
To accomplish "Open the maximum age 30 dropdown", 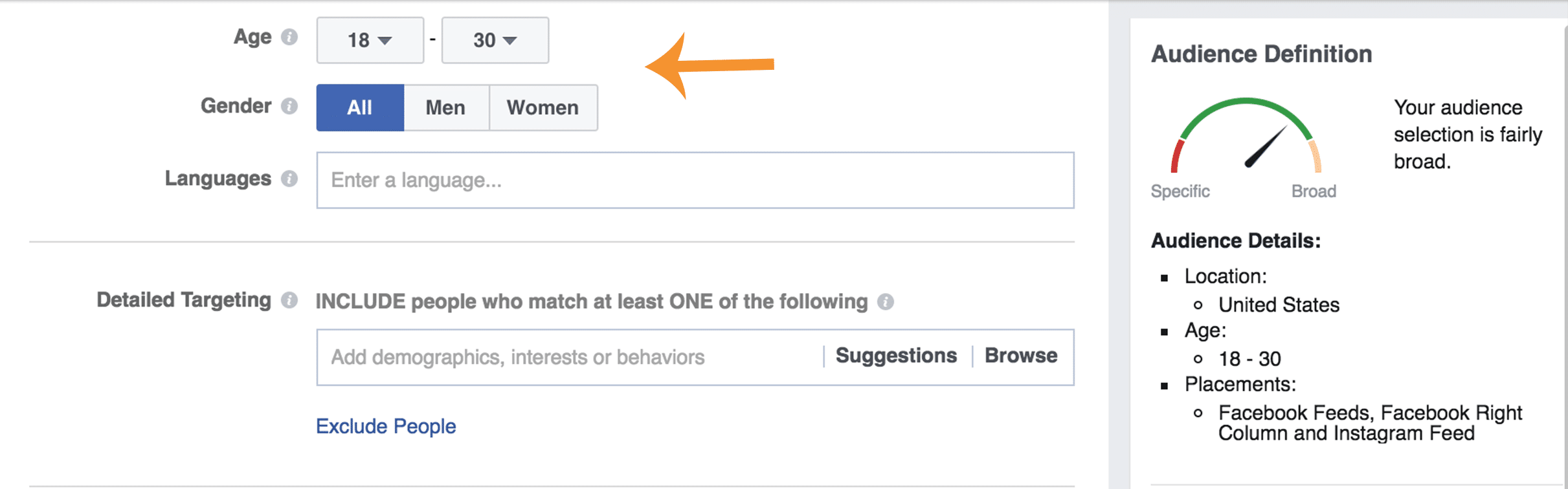I will pyautogui.click(x=495, y=40).
